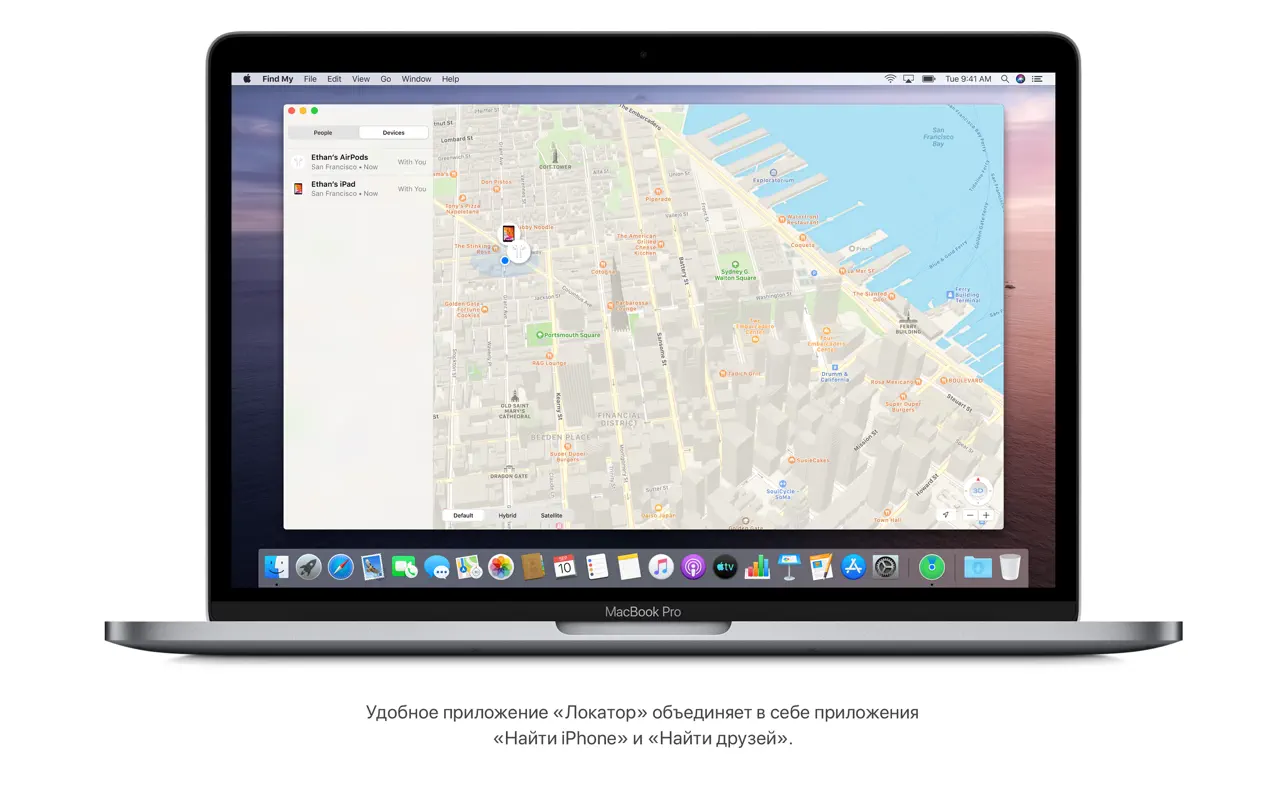1286x804 pixels.
Task: Open Photos from the Dock
Action: point(501,568)
